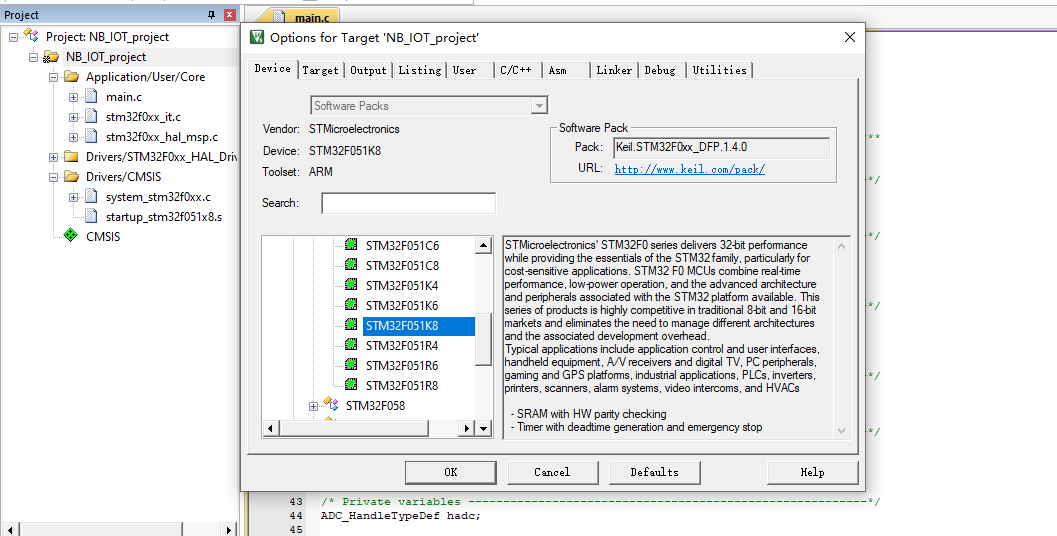Click description pane scroll down arrow
This screenshot has height=536, width=1057.
coord(841,430)
